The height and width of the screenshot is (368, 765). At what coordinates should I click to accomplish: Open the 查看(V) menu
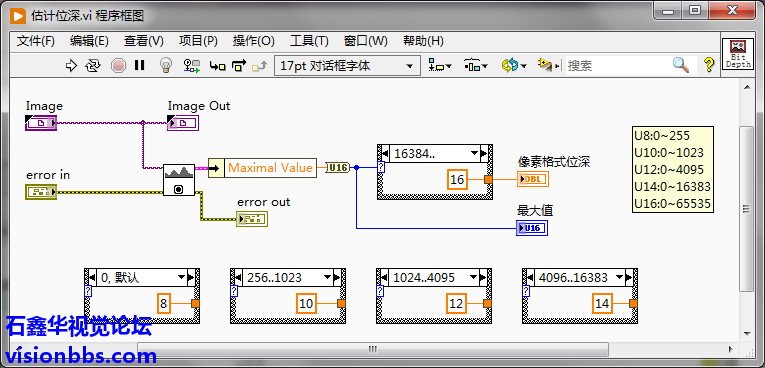(x=143, y=41)
